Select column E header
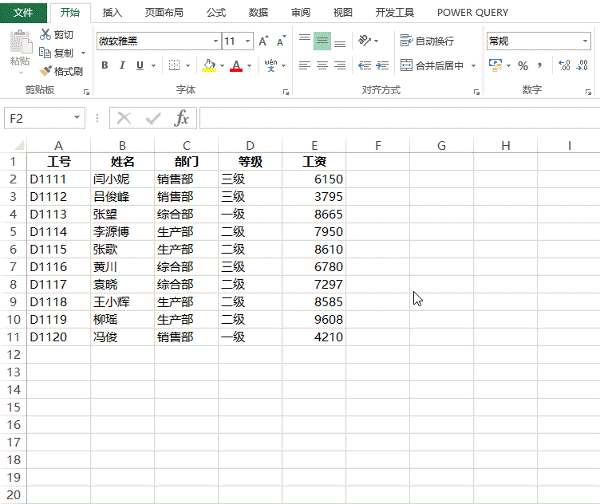The width and height of the screenshot is (600, 504). [x=314, y=145]
